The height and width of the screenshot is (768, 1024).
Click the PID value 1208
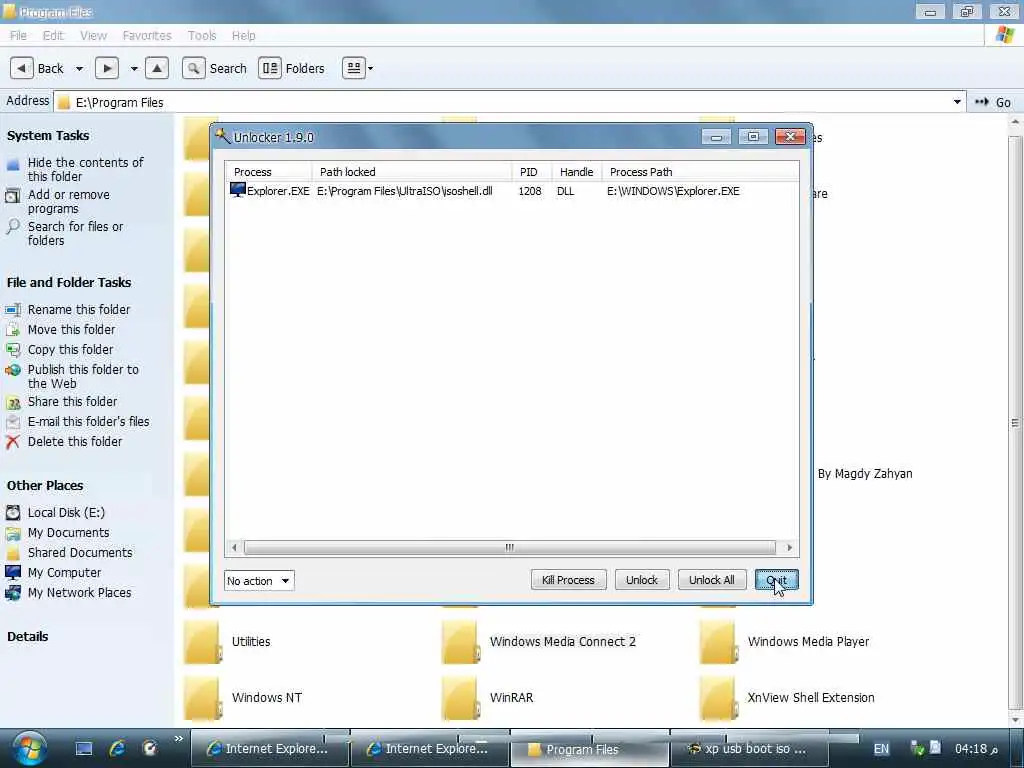pos(530,191)
